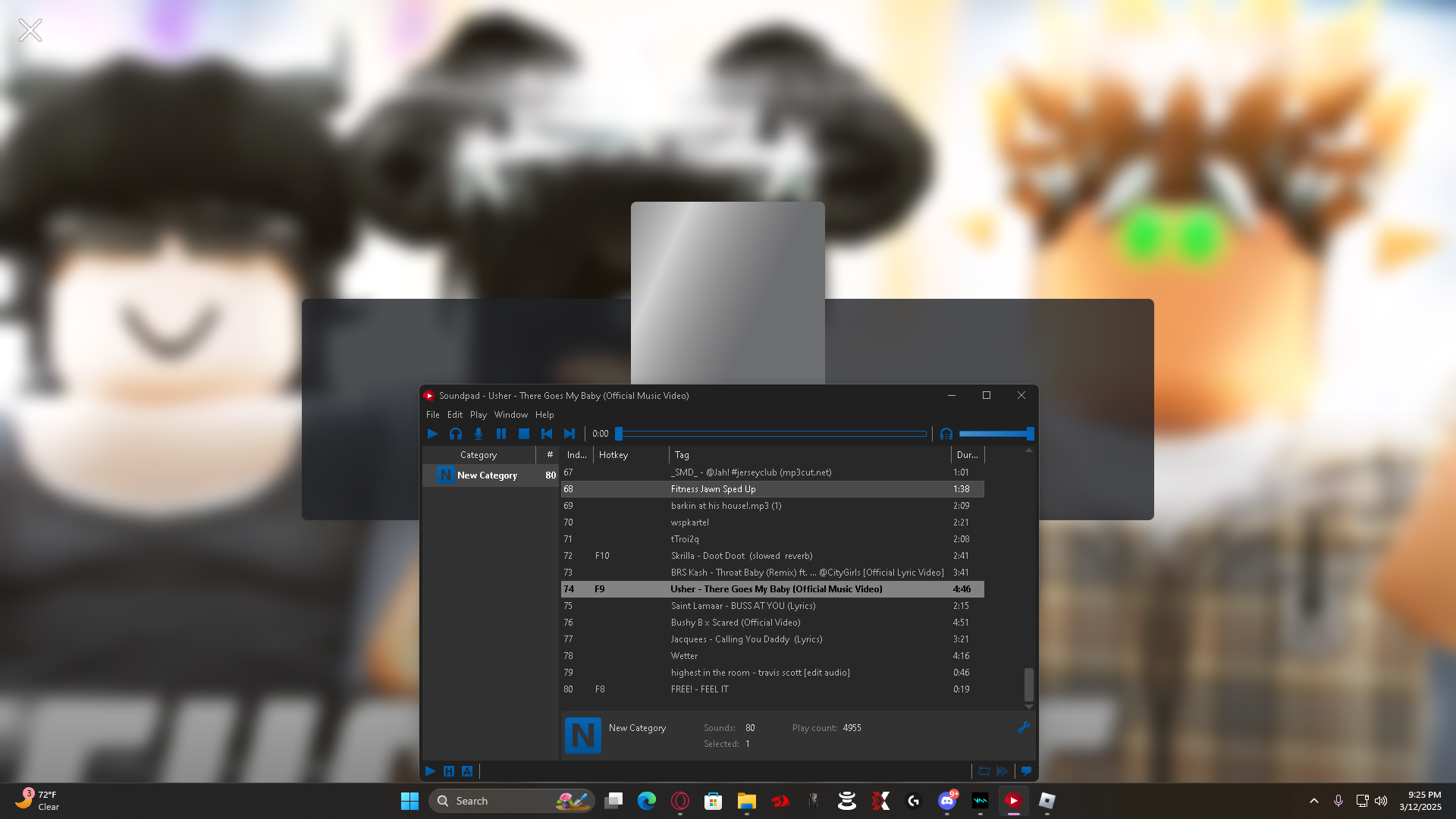Click the bottom status bar play icon
The image size is (1456, 819).
431,771
